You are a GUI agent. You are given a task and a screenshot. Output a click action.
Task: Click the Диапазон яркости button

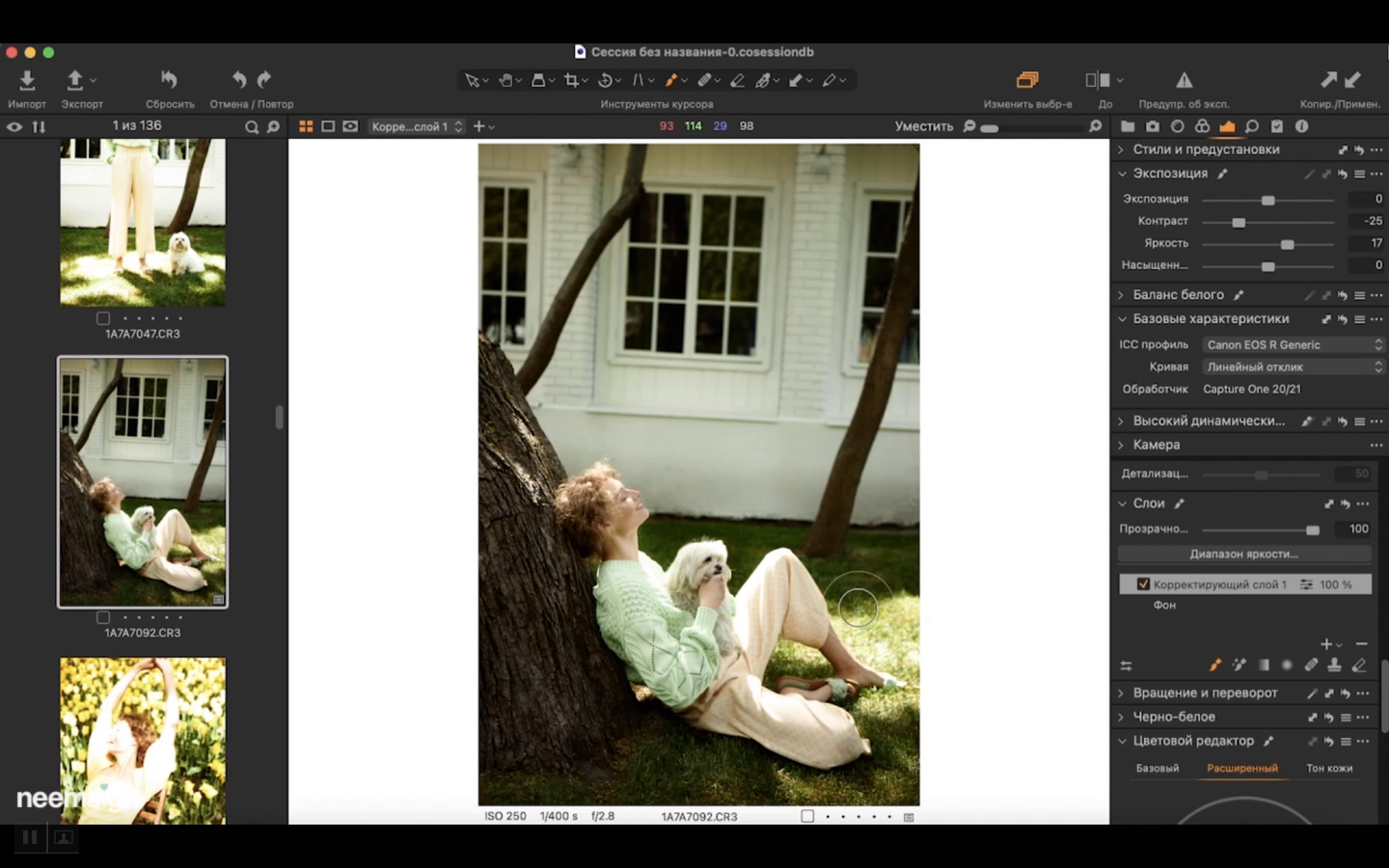pyautogui.click(x=1243, y=555)
